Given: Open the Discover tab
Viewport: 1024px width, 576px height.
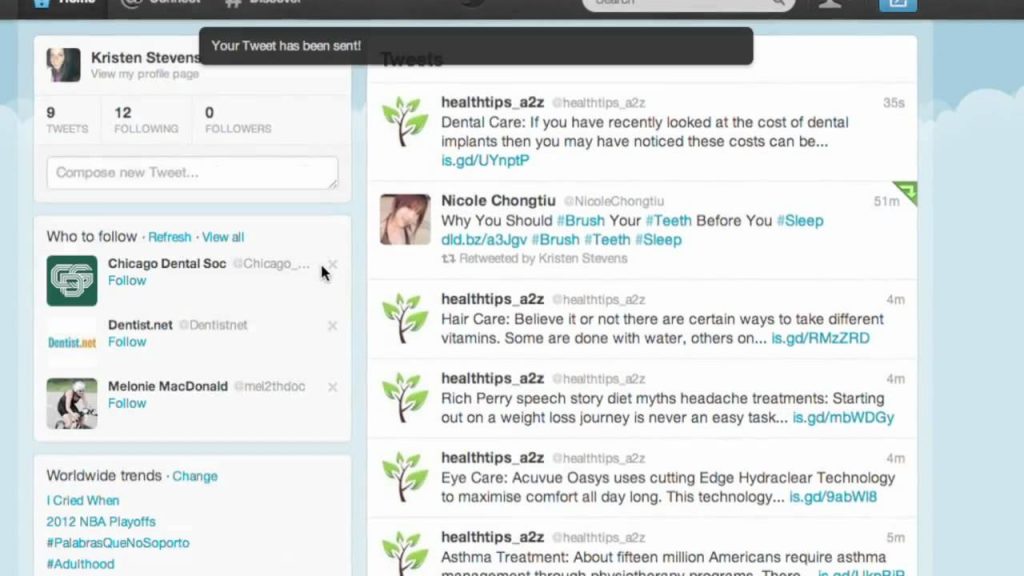Looking at the screenshot, I should pyautogui.click(x=263, y=3).
